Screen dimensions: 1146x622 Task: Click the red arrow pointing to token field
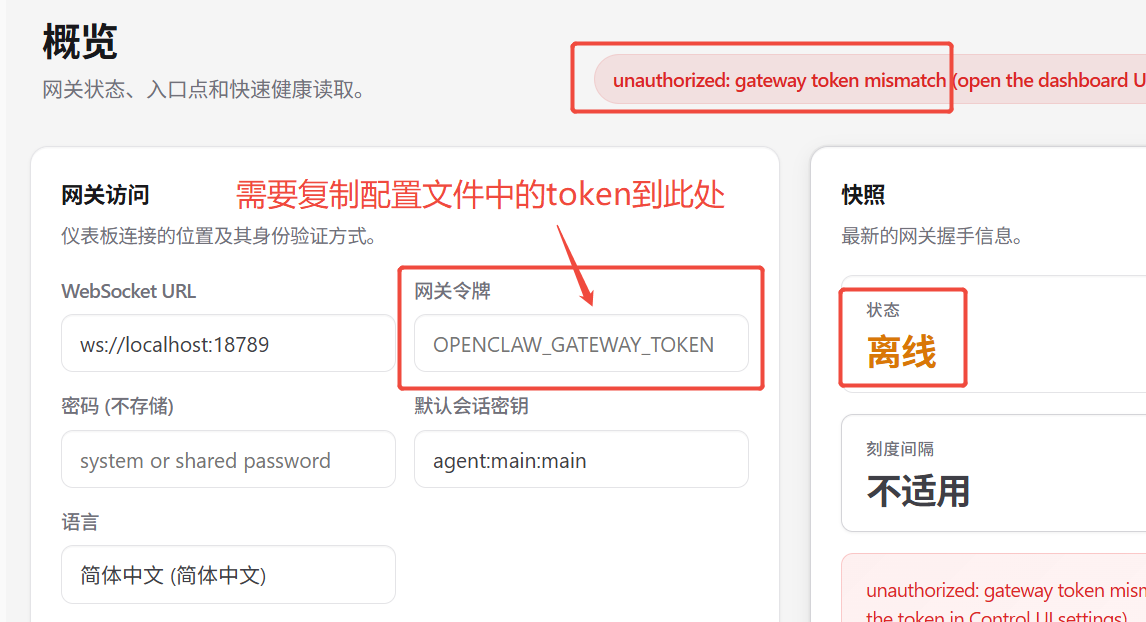[x=575, y=265]
